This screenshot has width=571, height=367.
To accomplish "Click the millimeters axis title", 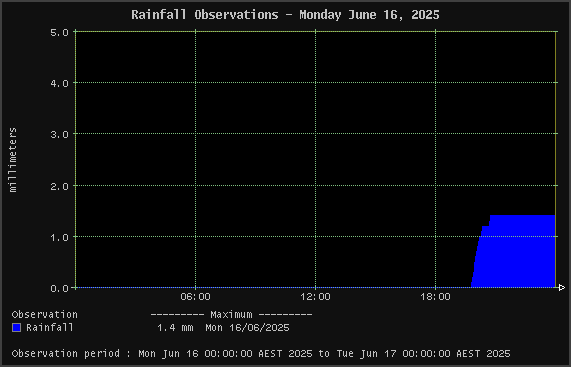I will [13, 160].
